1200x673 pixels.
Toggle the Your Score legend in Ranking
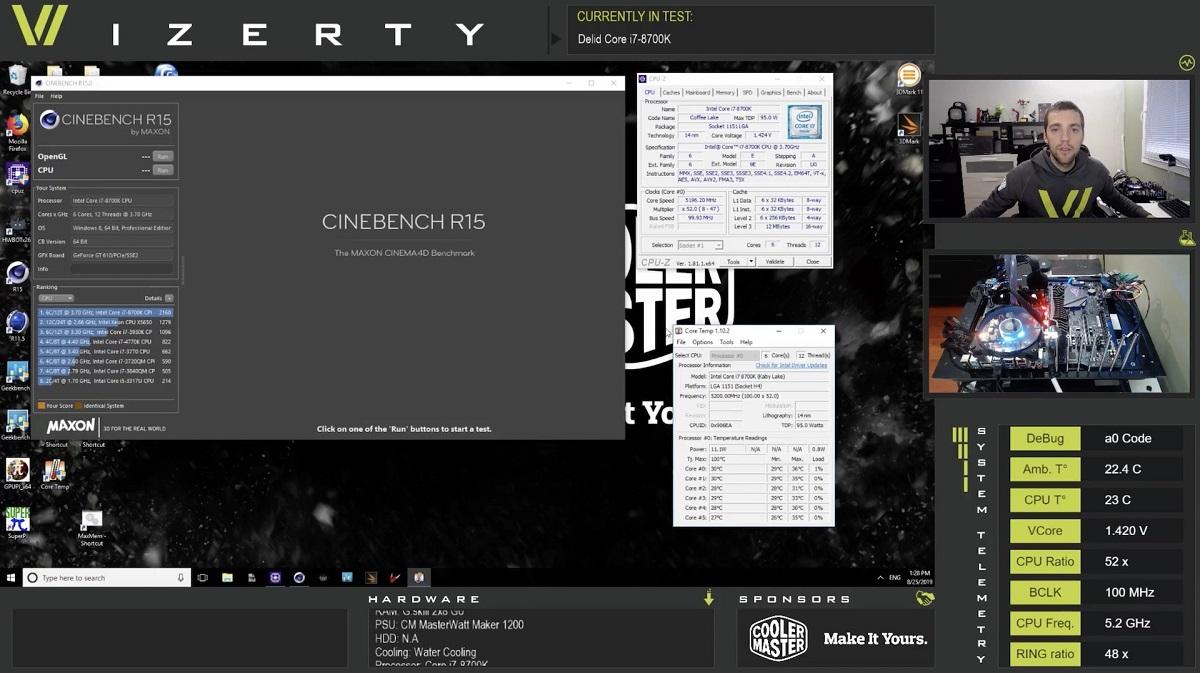tap(56, 405)
